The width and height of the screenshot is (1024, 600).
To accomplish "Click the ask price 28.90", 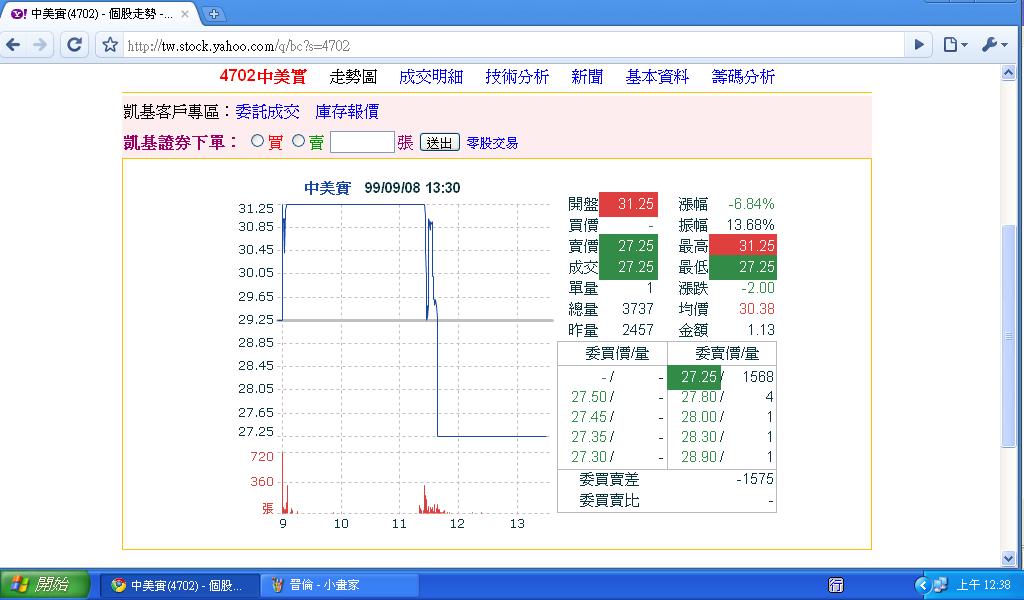I will (x=698, y=457).
